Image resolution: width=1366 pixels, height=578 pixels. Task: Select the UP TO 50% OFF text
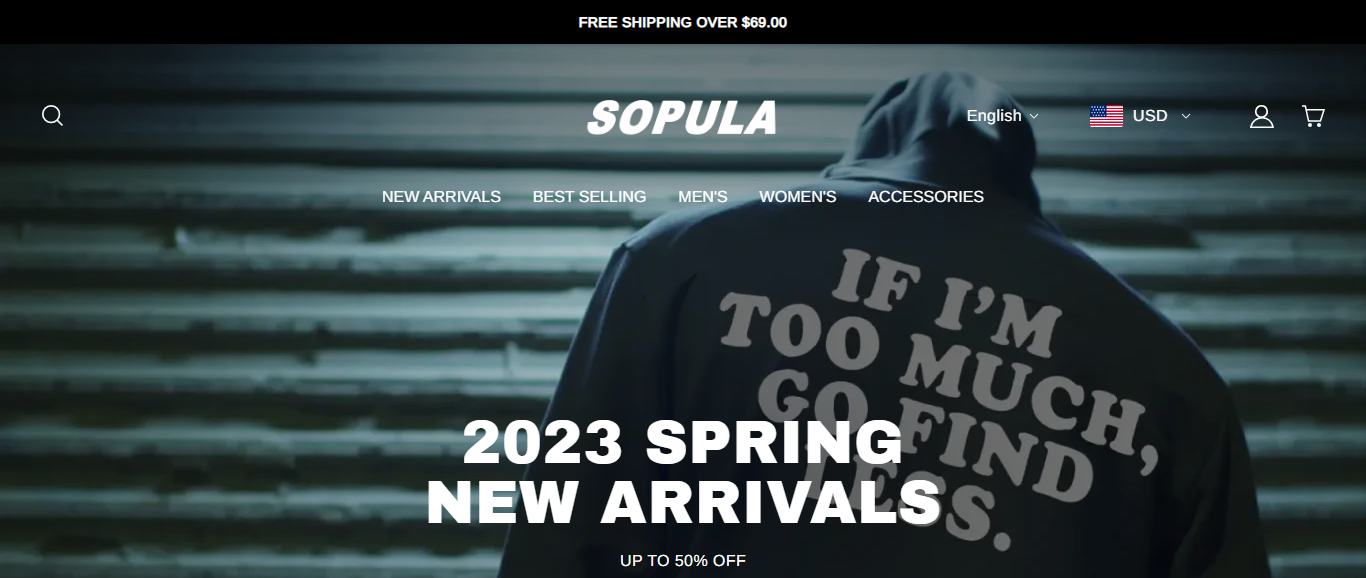coord(683,561)
